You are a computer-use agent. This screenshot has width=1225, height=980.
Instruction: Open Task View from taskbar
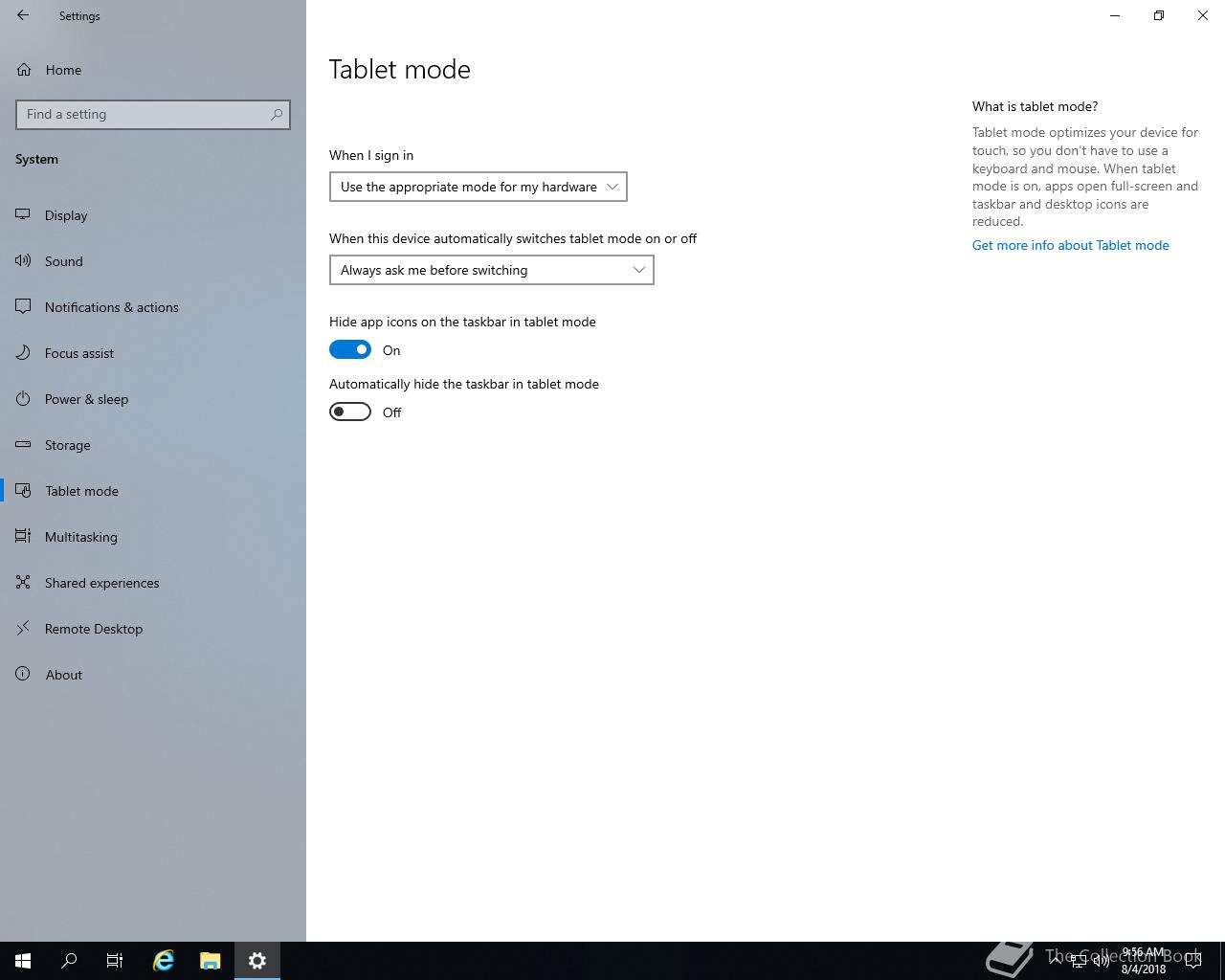(x=115, y=961)
